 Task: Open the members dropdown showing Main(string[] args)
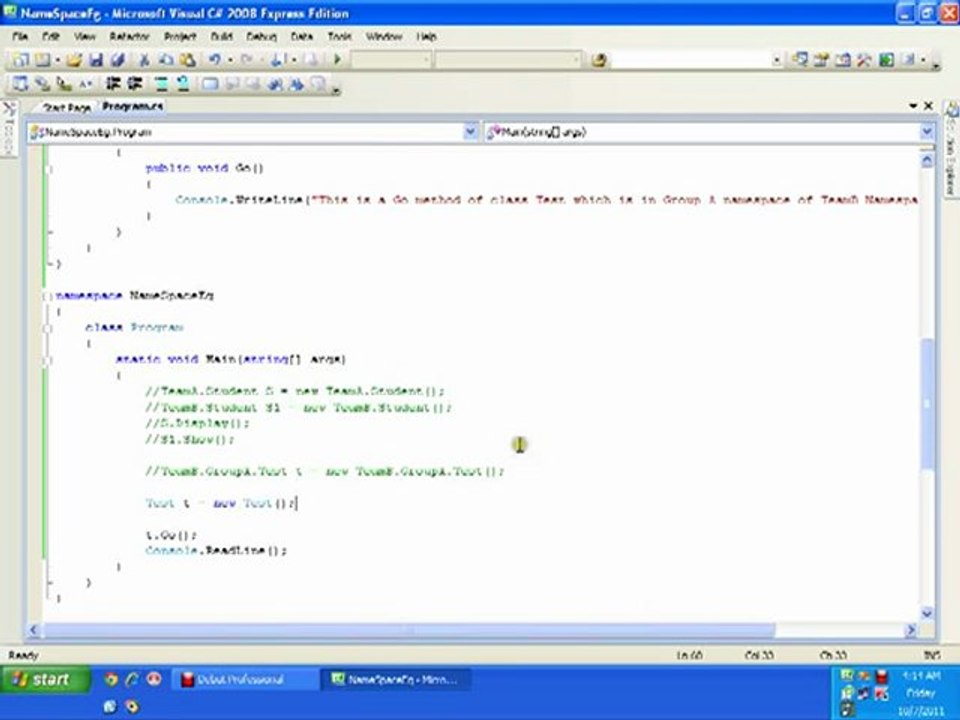coord(926,132)
